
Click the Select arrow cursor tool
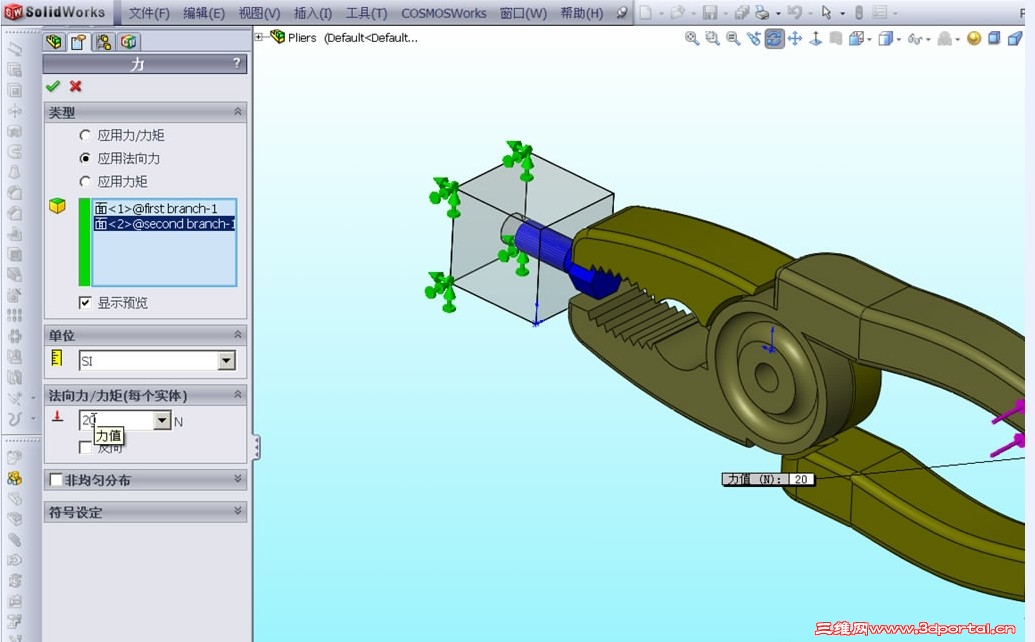pyautogui.click(x=826, y=13)
